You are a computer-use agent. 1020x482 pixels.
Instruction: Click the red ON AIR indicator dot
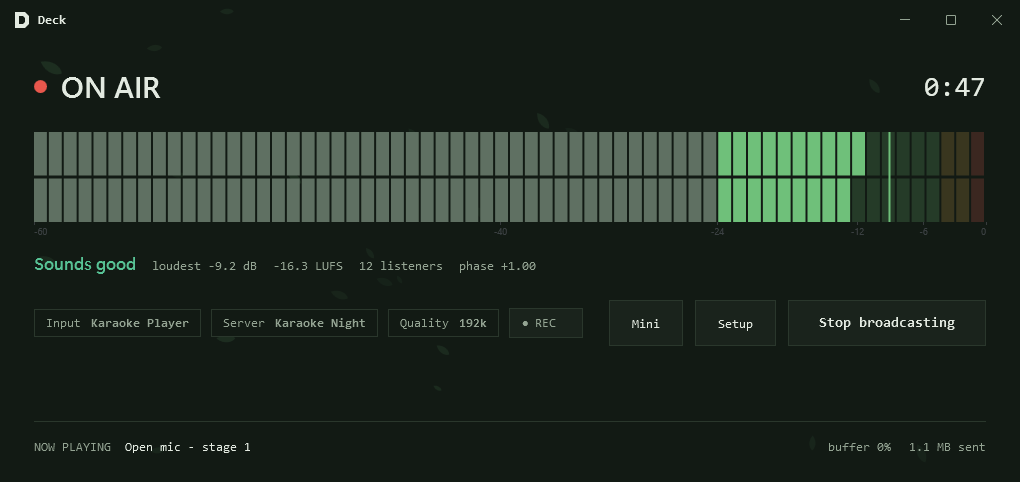tap(40, 87)
